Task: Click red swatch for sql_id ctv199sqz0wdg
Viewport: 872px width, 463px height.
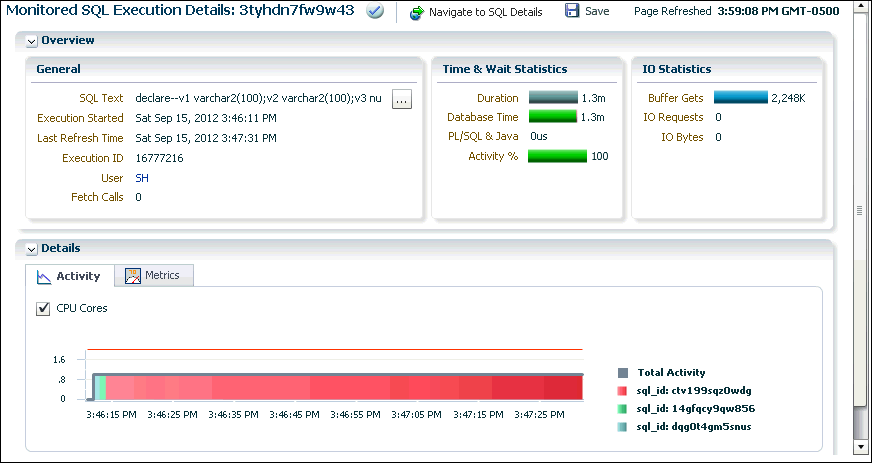Action: pos(623,390)
